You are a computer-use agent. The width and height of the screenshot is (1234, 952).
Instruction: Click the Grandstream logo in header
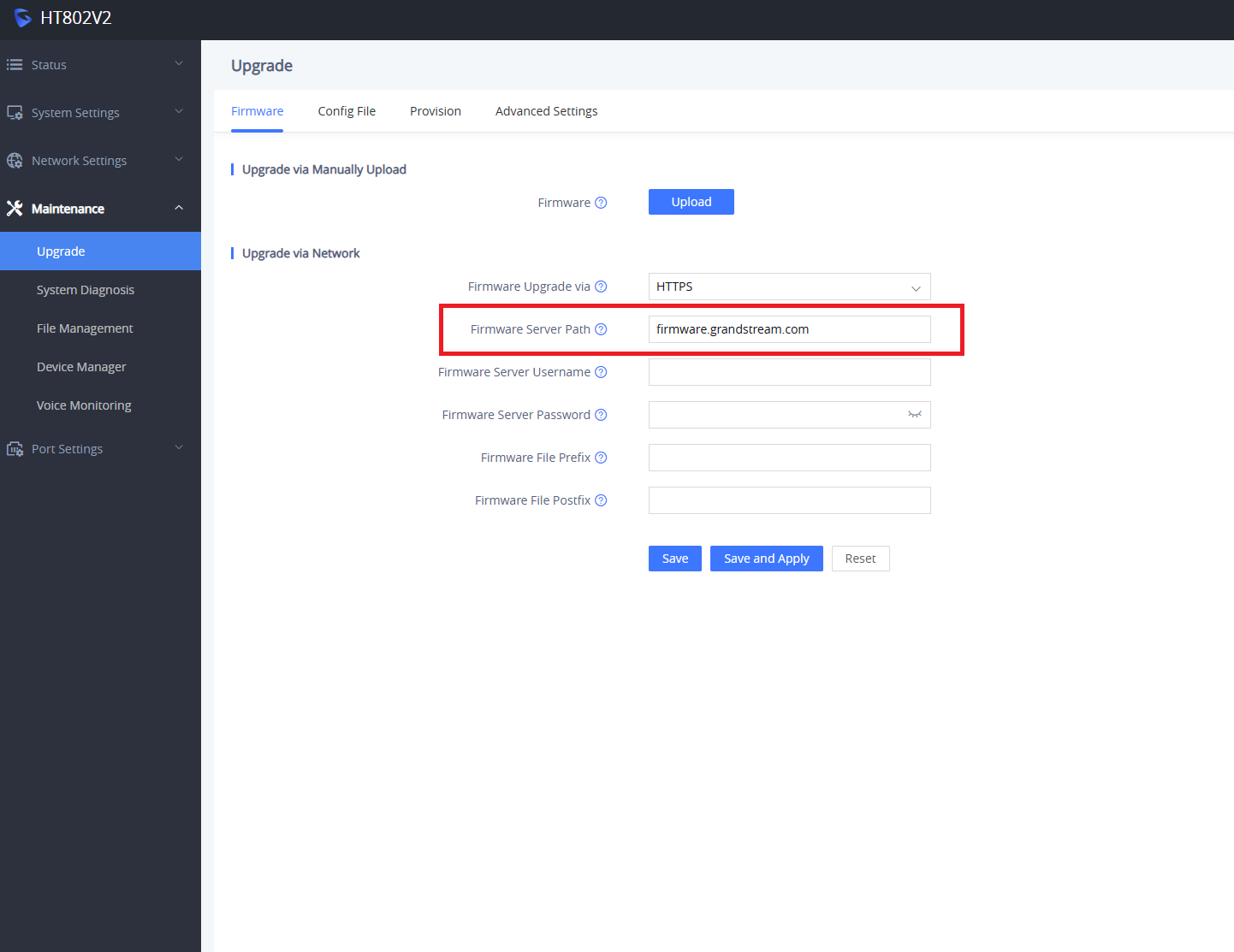pos(22,18)
